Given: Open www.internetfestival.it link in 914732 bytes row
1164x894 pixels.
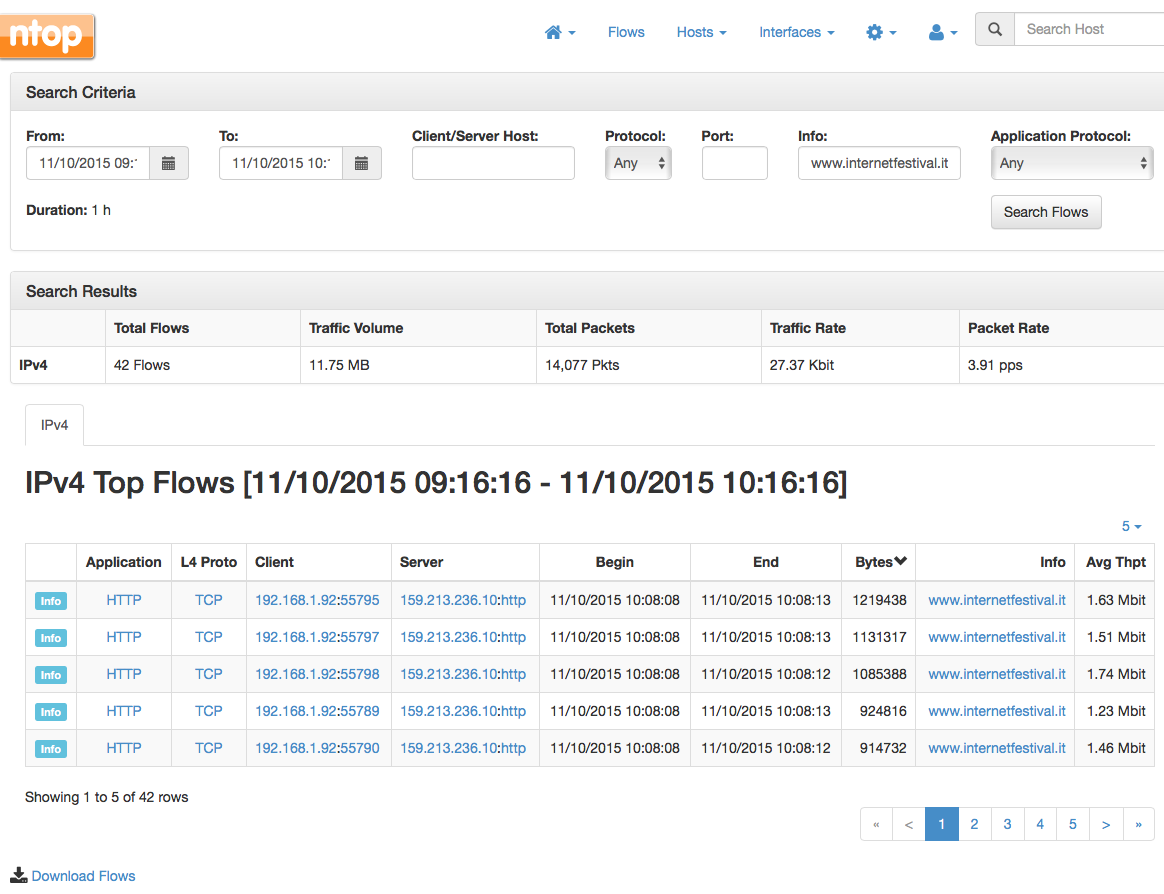Looking at the screenshot, I should pos(997,748).
